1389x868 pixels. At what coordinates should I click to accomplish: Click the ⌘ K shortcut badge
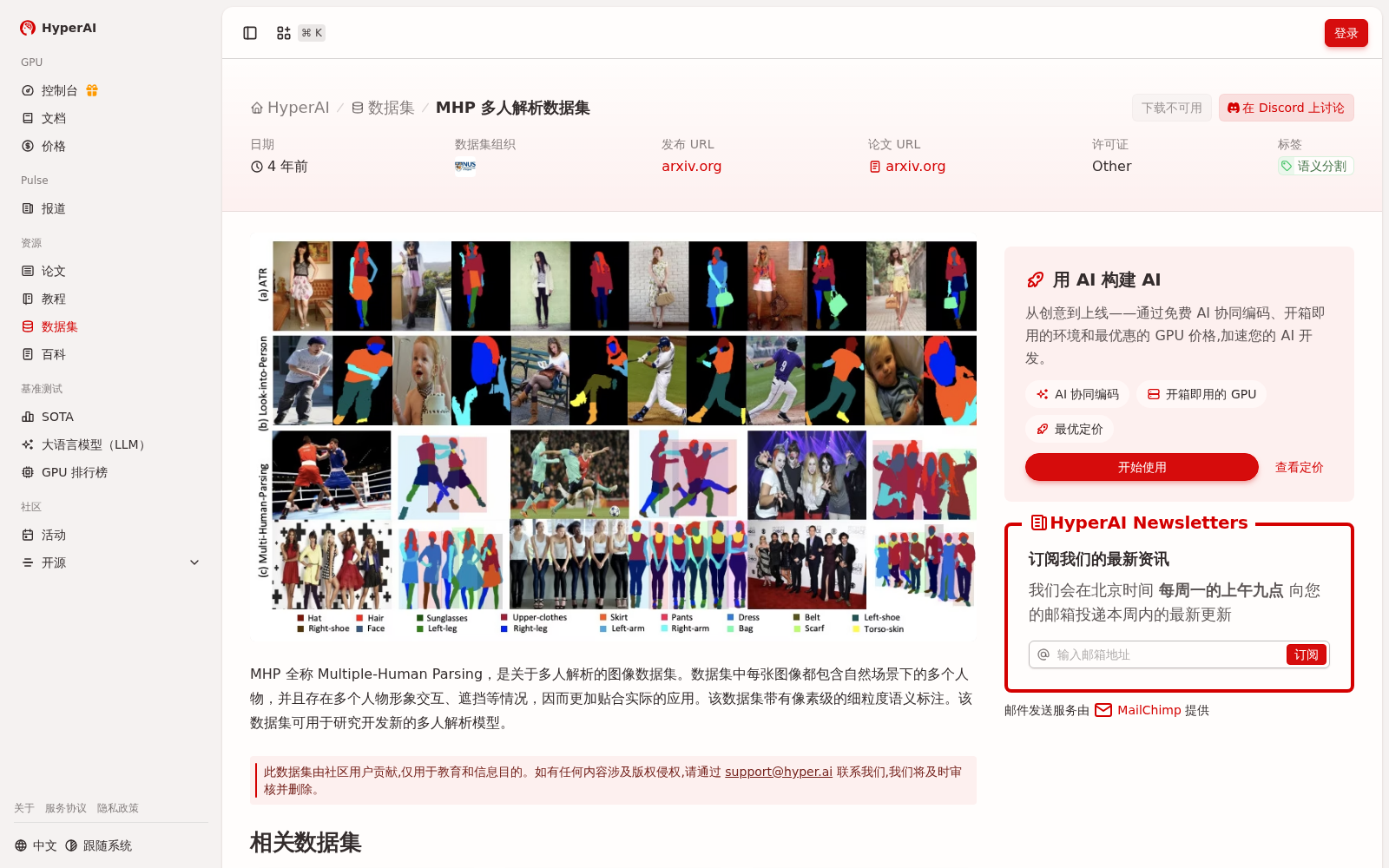click(312, 33)
